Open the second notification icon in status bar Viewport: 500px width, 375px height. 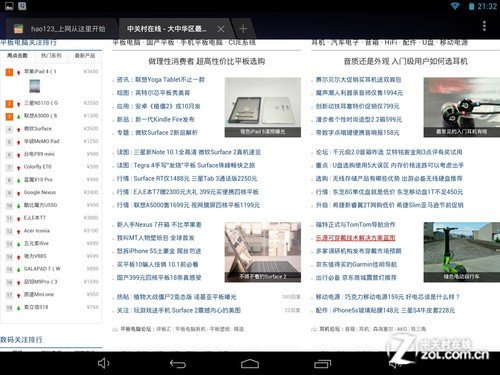click(22, 6)
